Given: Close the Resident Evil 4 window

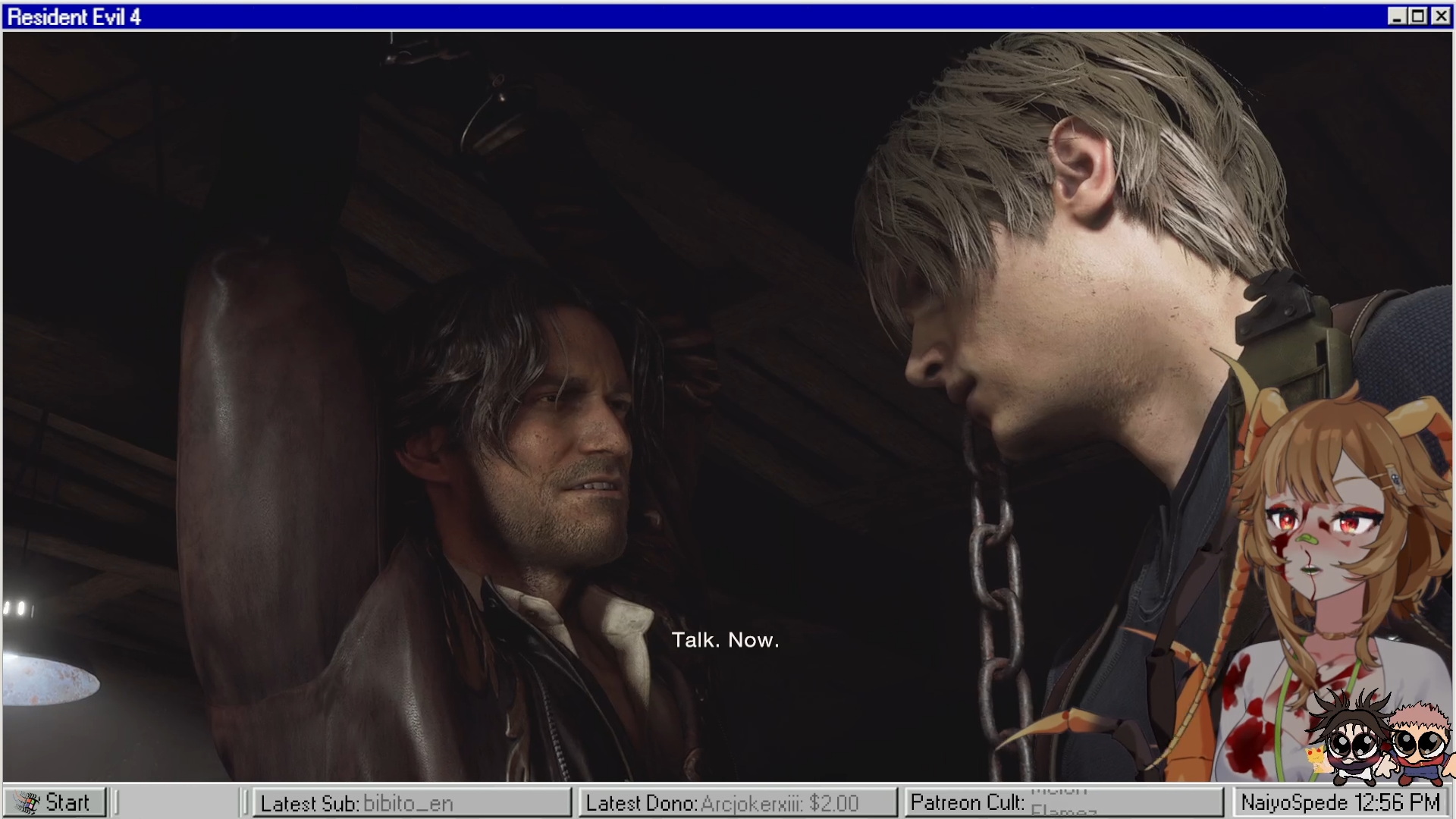Looking at the screenshot, I should (1440, 16).
